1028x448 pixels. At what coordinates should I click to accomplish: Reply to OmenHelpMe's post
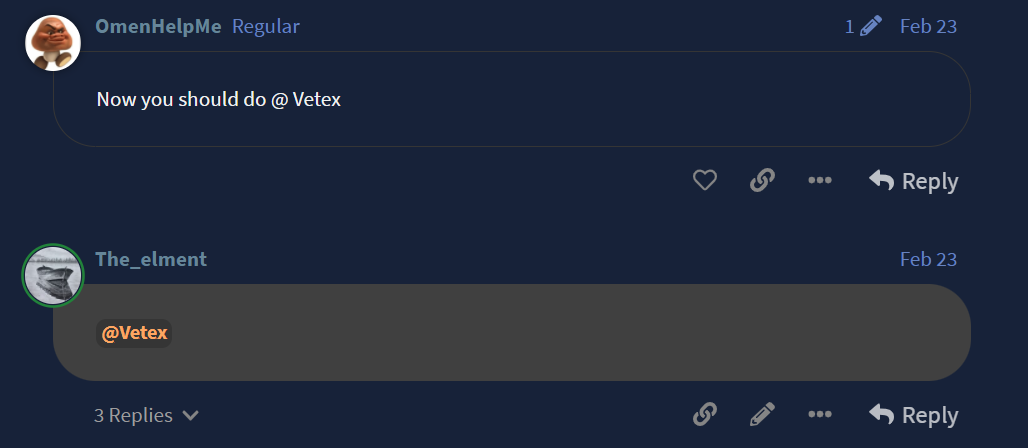click(914, 181)
